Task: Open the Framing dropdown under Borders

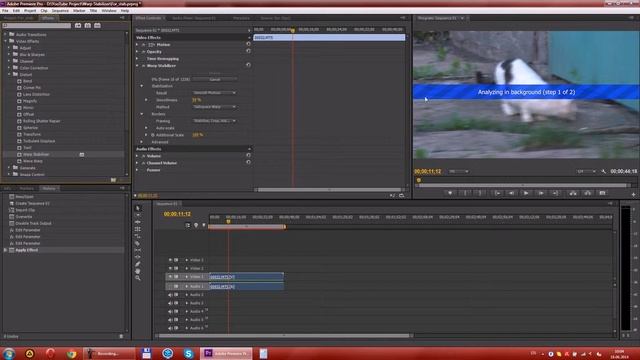Action: [214, 121]
